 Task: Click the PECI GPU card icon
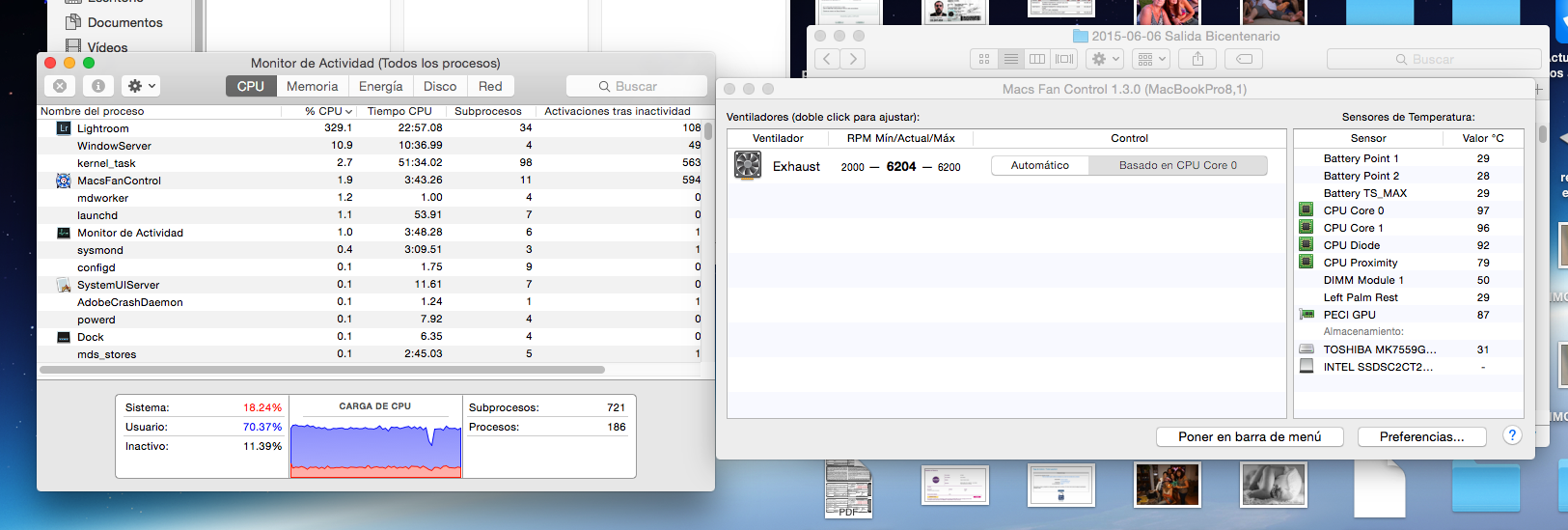1307,315
